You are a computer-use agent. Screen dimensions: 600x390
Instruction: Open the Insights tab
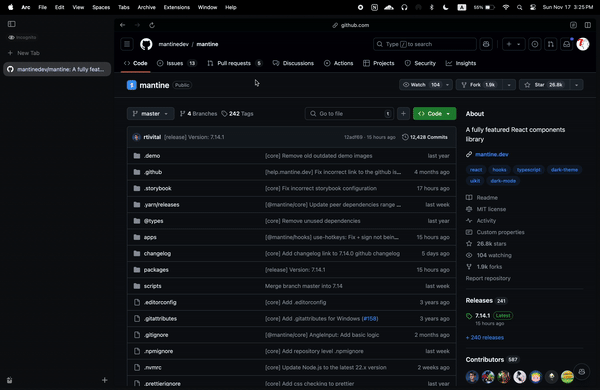[461, 63]
